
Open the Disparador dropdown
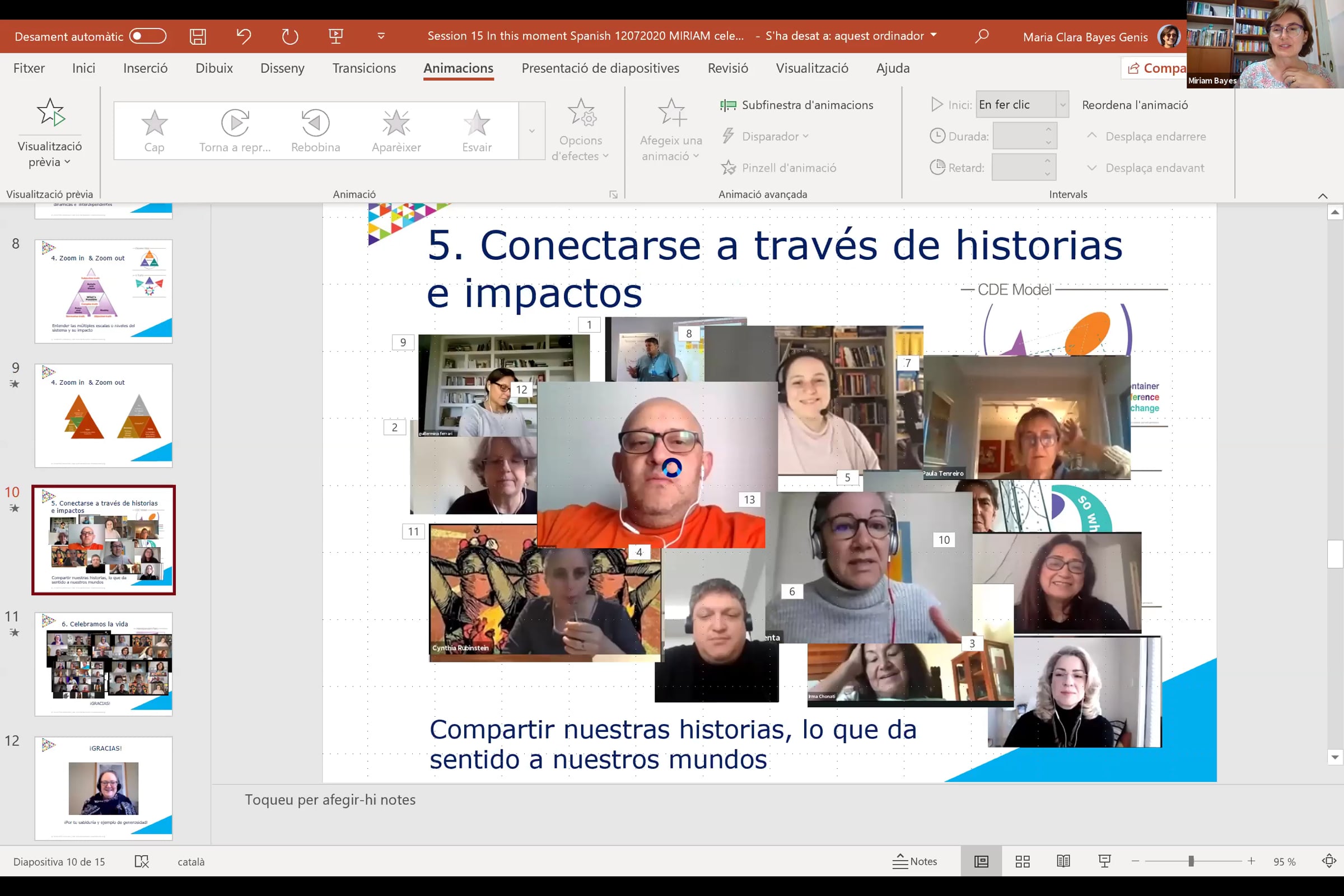pyautogui.click(x=765, y=137)
